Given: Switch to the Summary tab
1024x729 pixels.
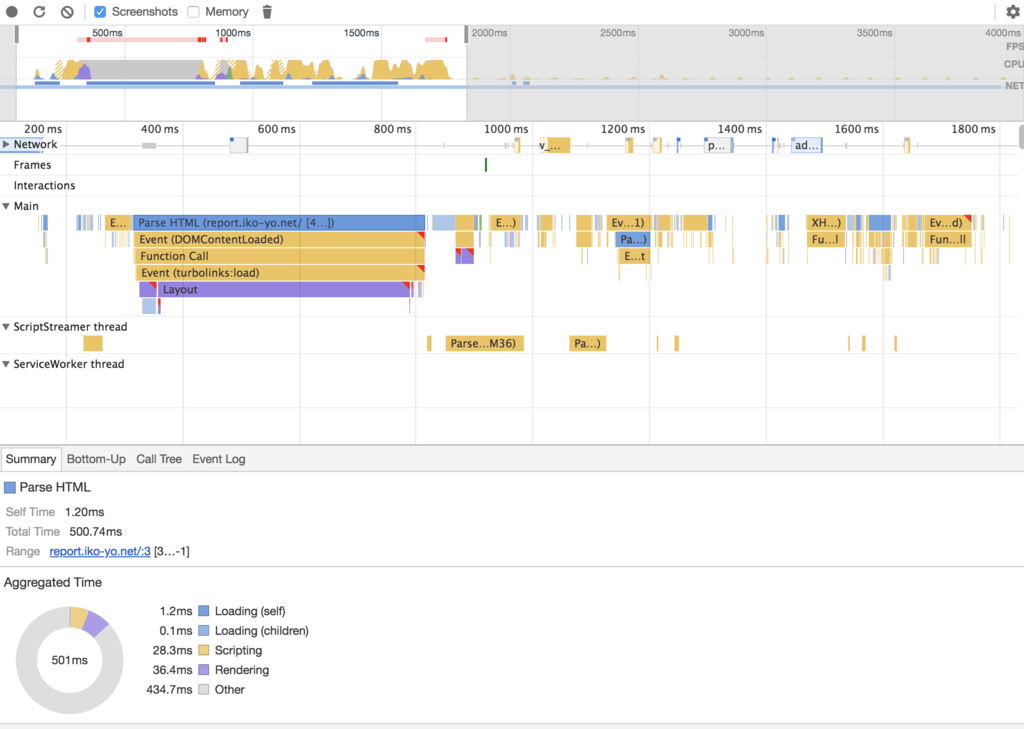Looking at the screenshot, I should (31, 459).
